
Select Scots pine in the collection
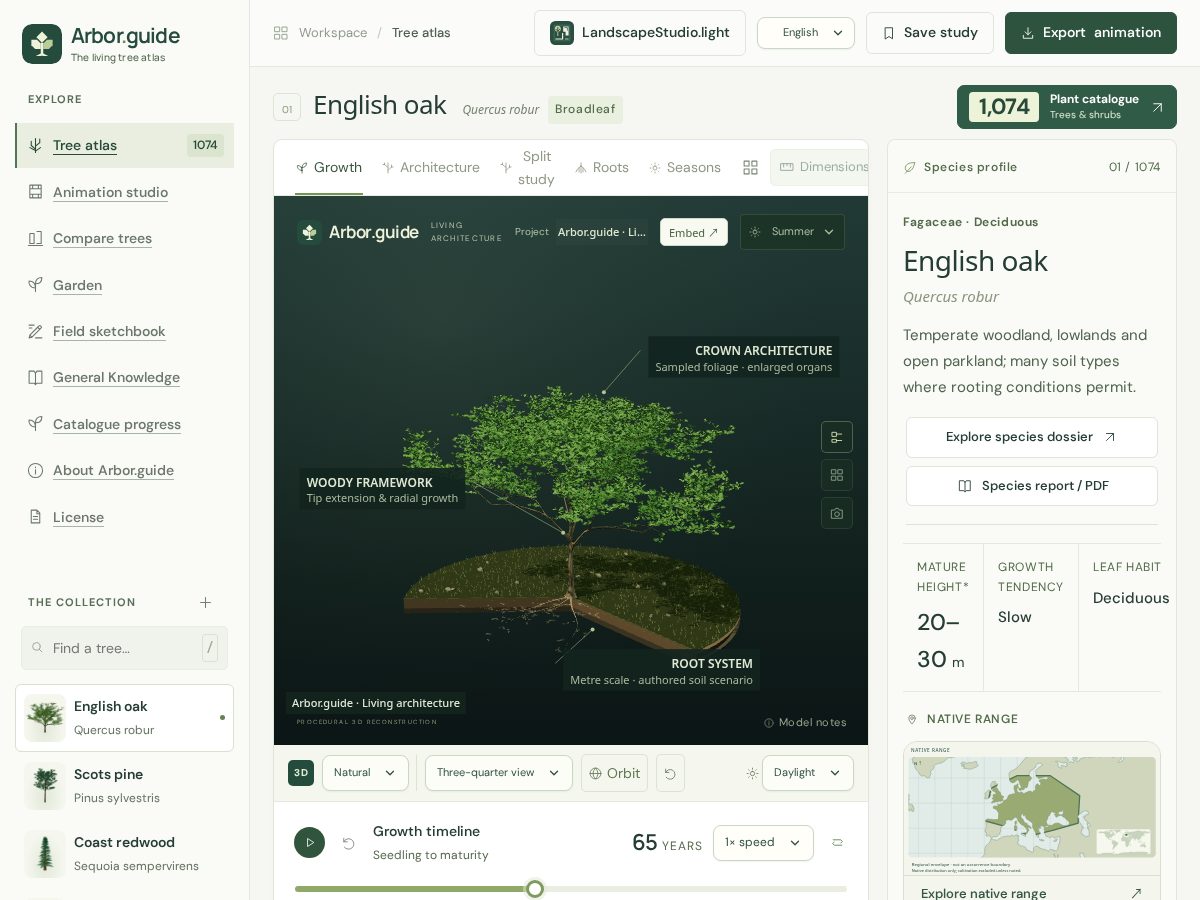coord(124,786)
